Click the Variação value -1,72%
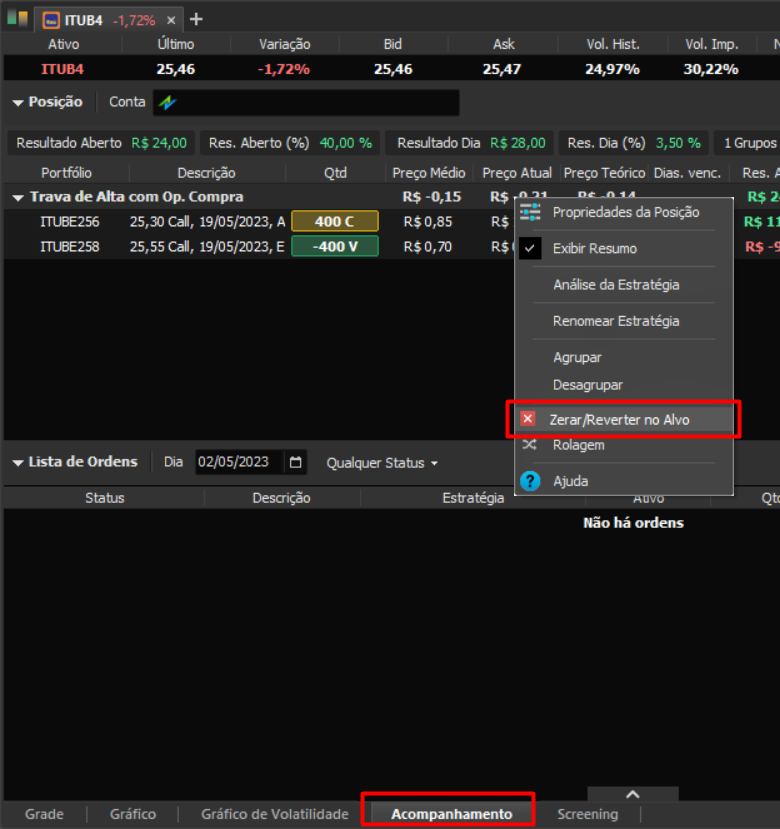Viewport: 780px width, 829px height. (x=283, y=69)
